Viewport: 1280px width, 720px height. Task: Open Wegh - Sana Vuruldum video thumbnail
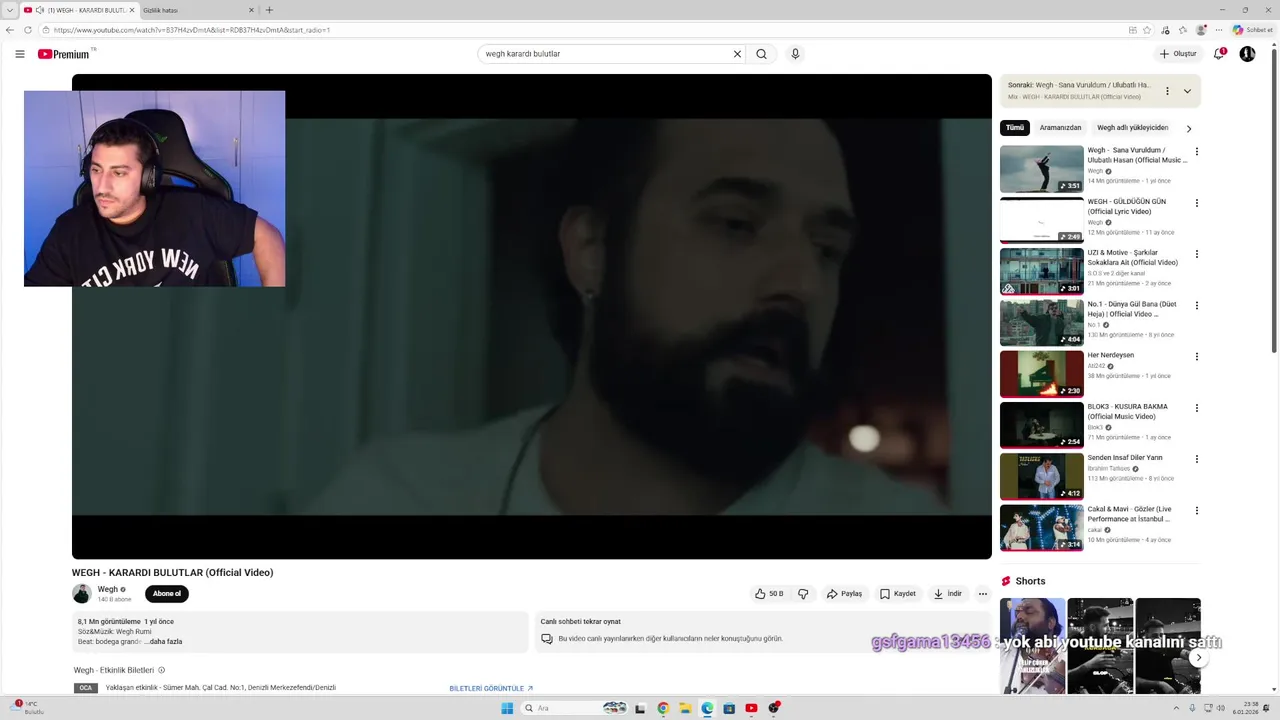coord(1041,169)
